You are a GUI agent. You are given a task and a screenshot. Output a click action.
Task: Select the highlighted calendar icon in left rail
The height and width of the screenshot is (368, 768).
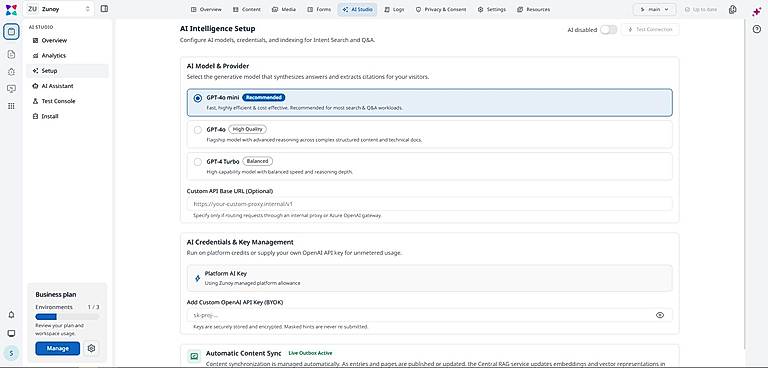click(x=11, y=32)
